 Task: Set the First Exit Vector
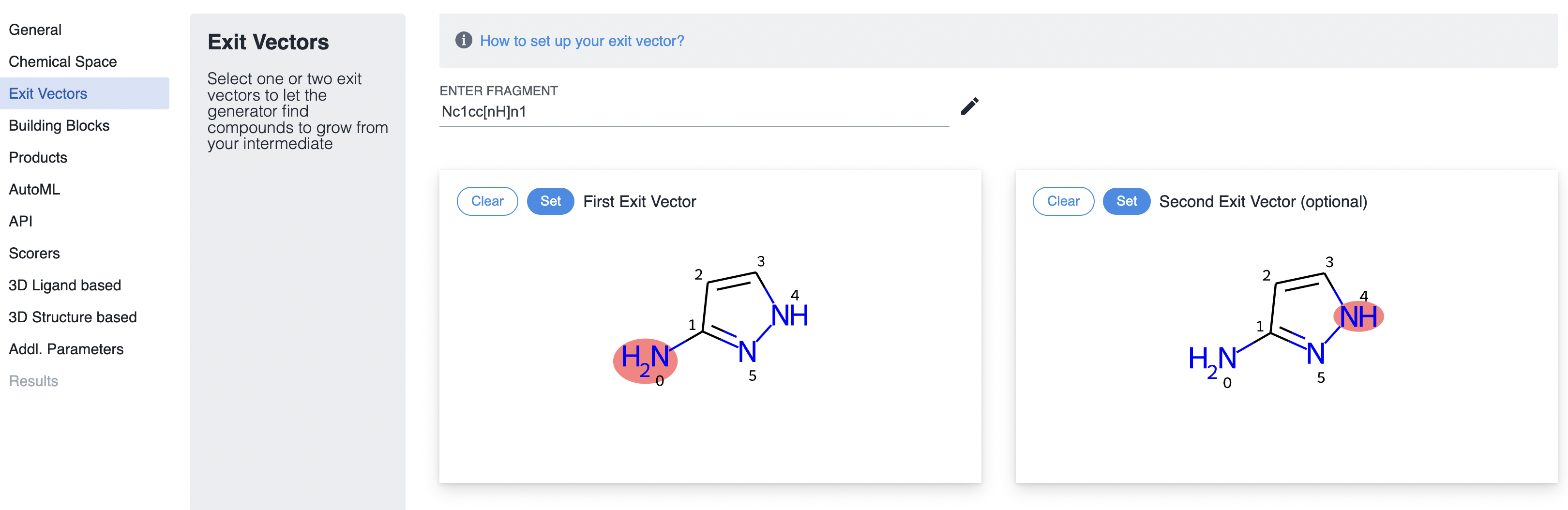tap(550, 201)
